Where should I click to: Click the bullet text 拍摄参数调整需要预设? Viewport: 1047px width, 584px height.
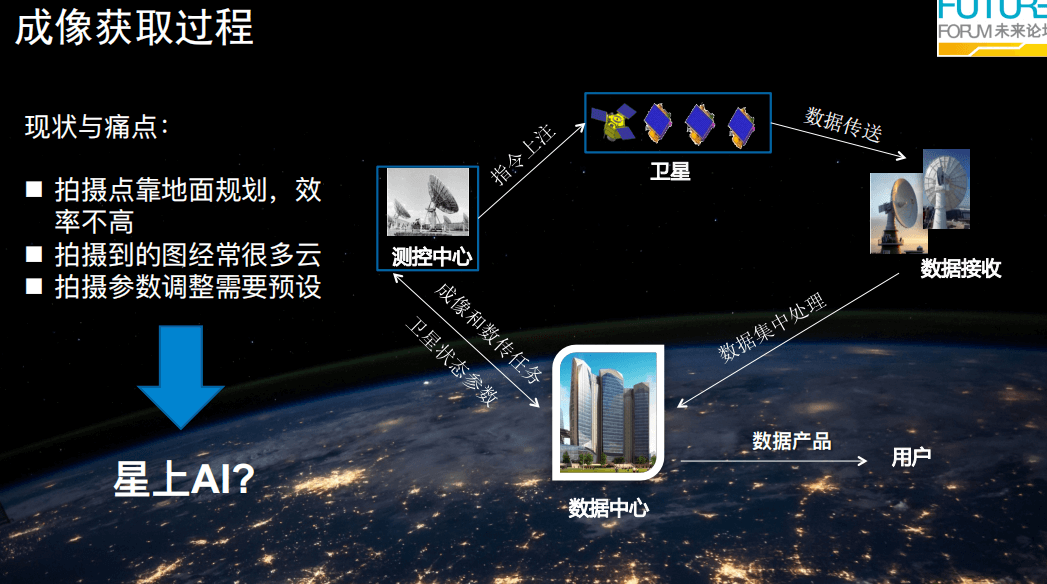(x=188, y=287)
